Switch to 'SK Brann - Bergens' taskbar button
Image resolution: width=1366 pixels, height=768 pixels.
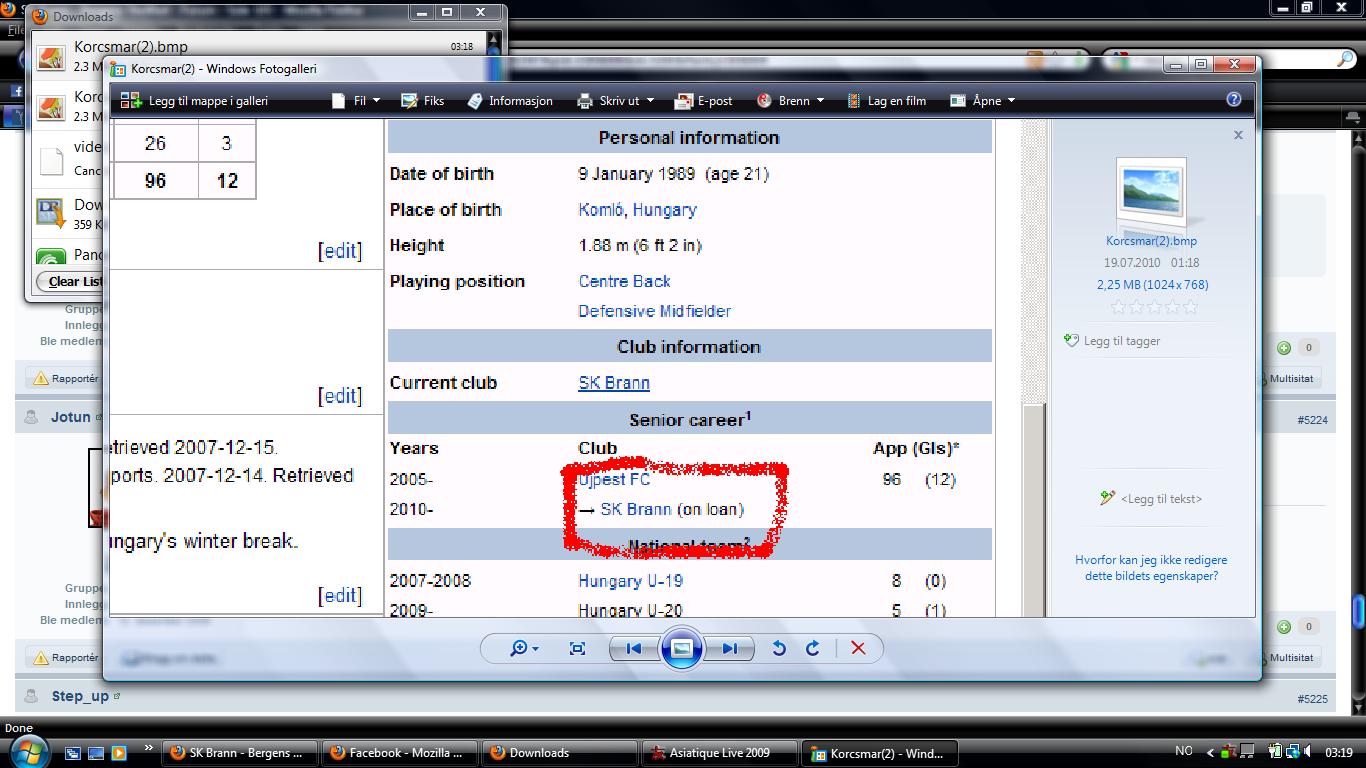239,753
